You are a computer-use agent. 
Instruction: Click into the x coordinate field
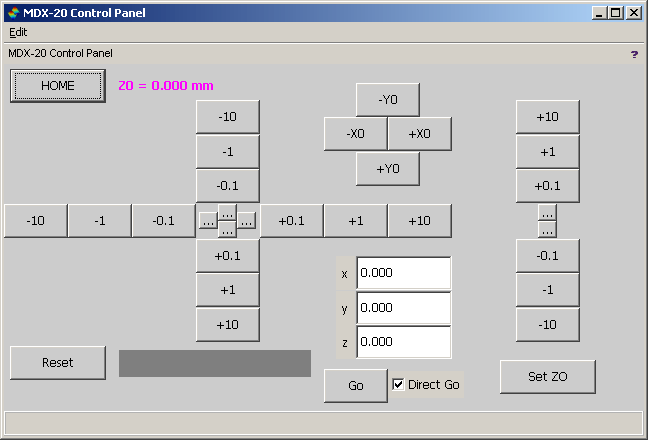[404, 273]
